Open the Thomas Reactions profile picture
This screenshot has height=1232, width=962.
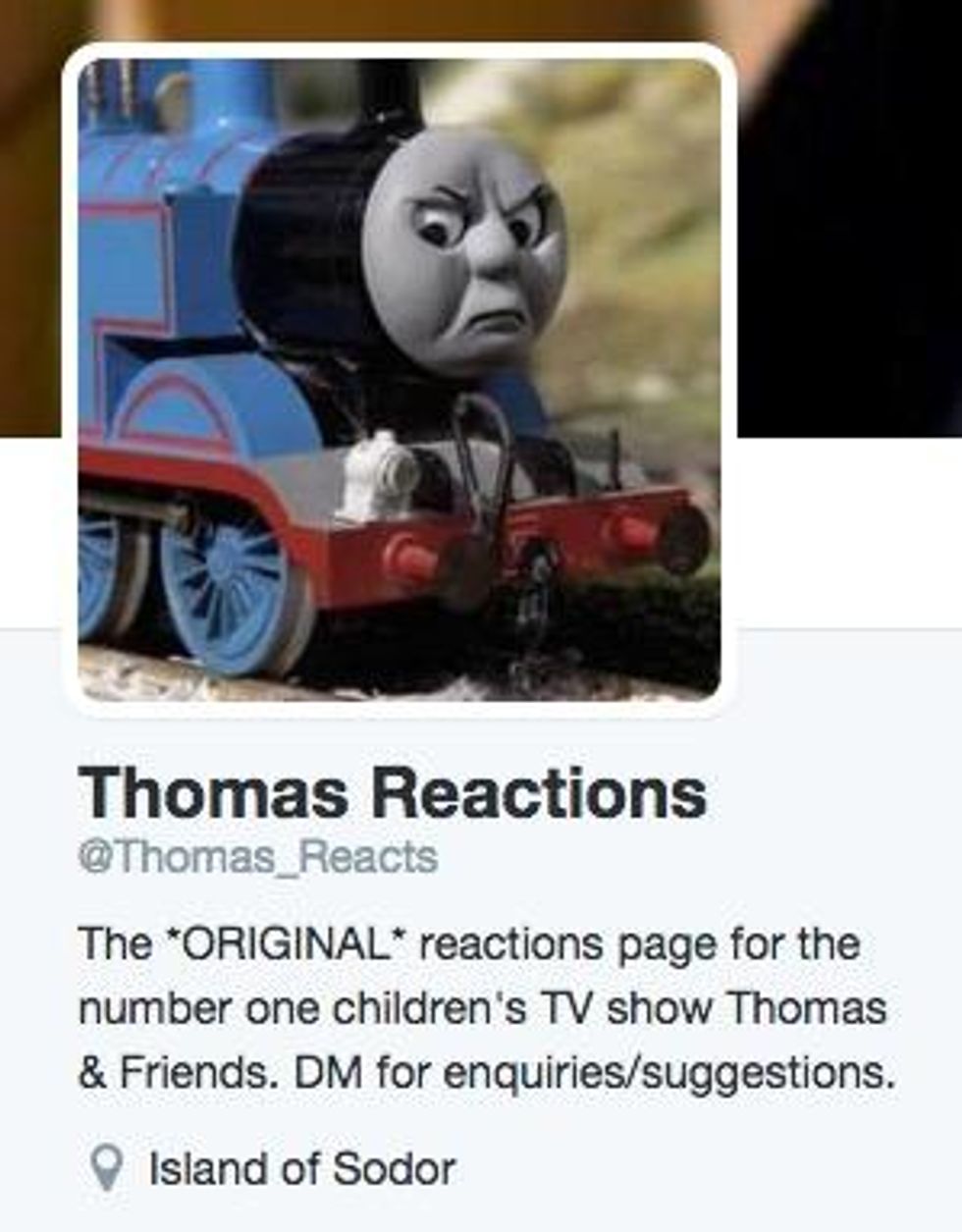[x=399, y=379]
